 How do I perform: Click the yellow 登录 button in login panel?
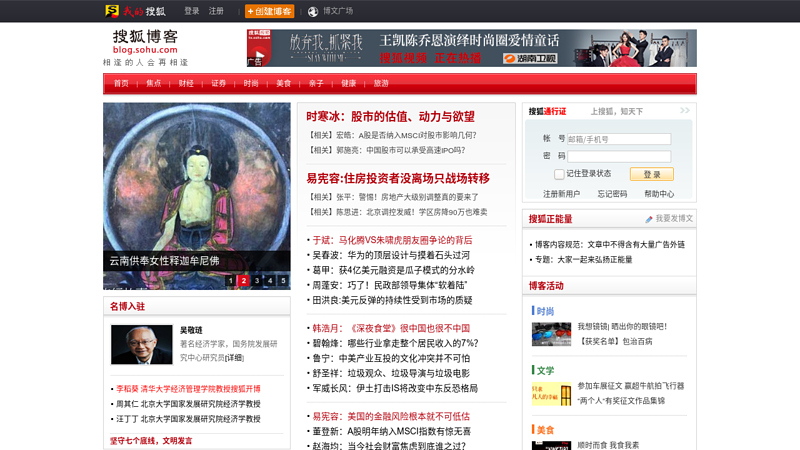652,174
